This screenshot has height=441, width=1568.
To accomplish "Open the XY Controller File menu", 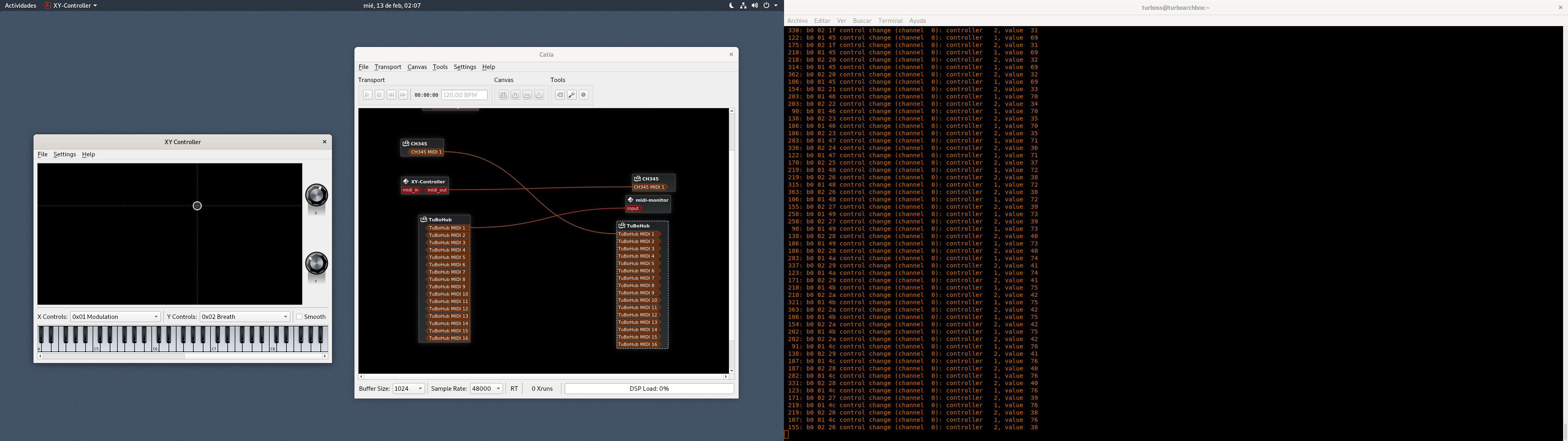I will coord(42,155).
